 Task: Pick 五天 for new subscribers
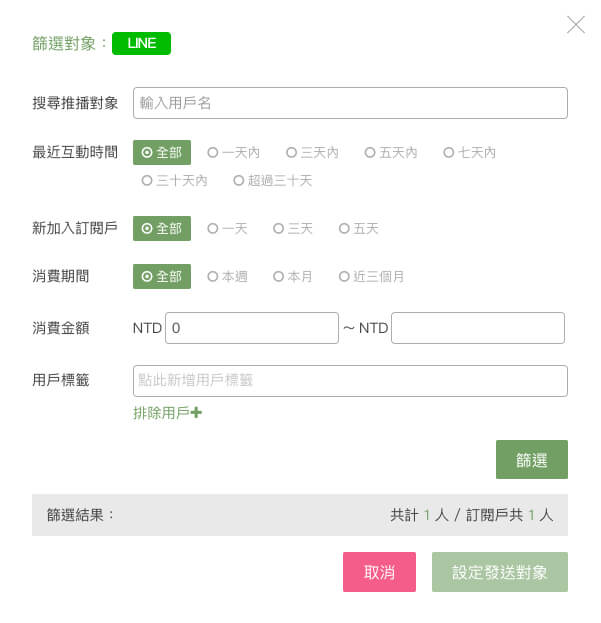tap(359, 229)
